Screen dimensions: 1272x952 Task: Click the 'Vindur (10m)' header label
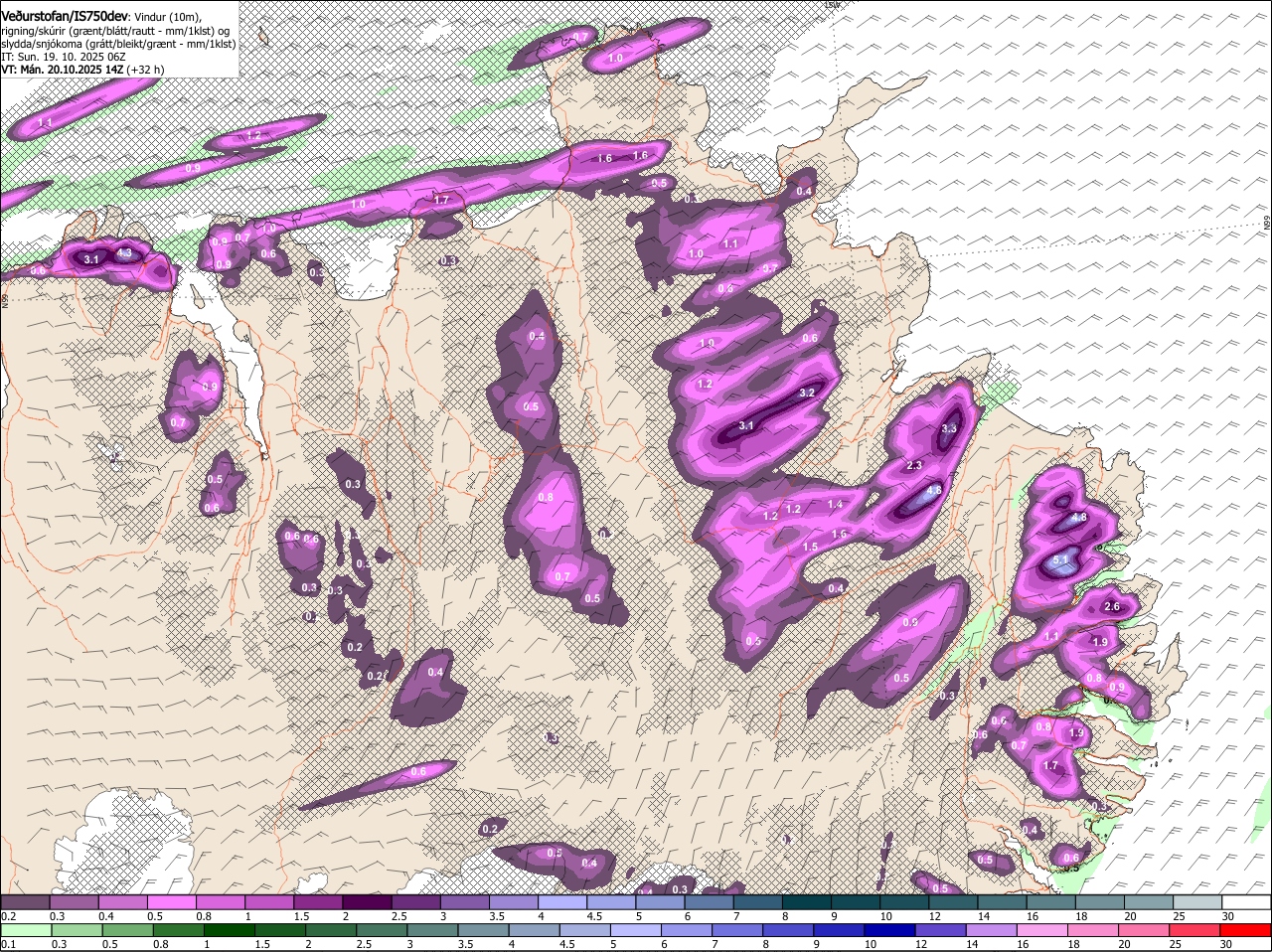pyautogui.click(x=167, y=18)
